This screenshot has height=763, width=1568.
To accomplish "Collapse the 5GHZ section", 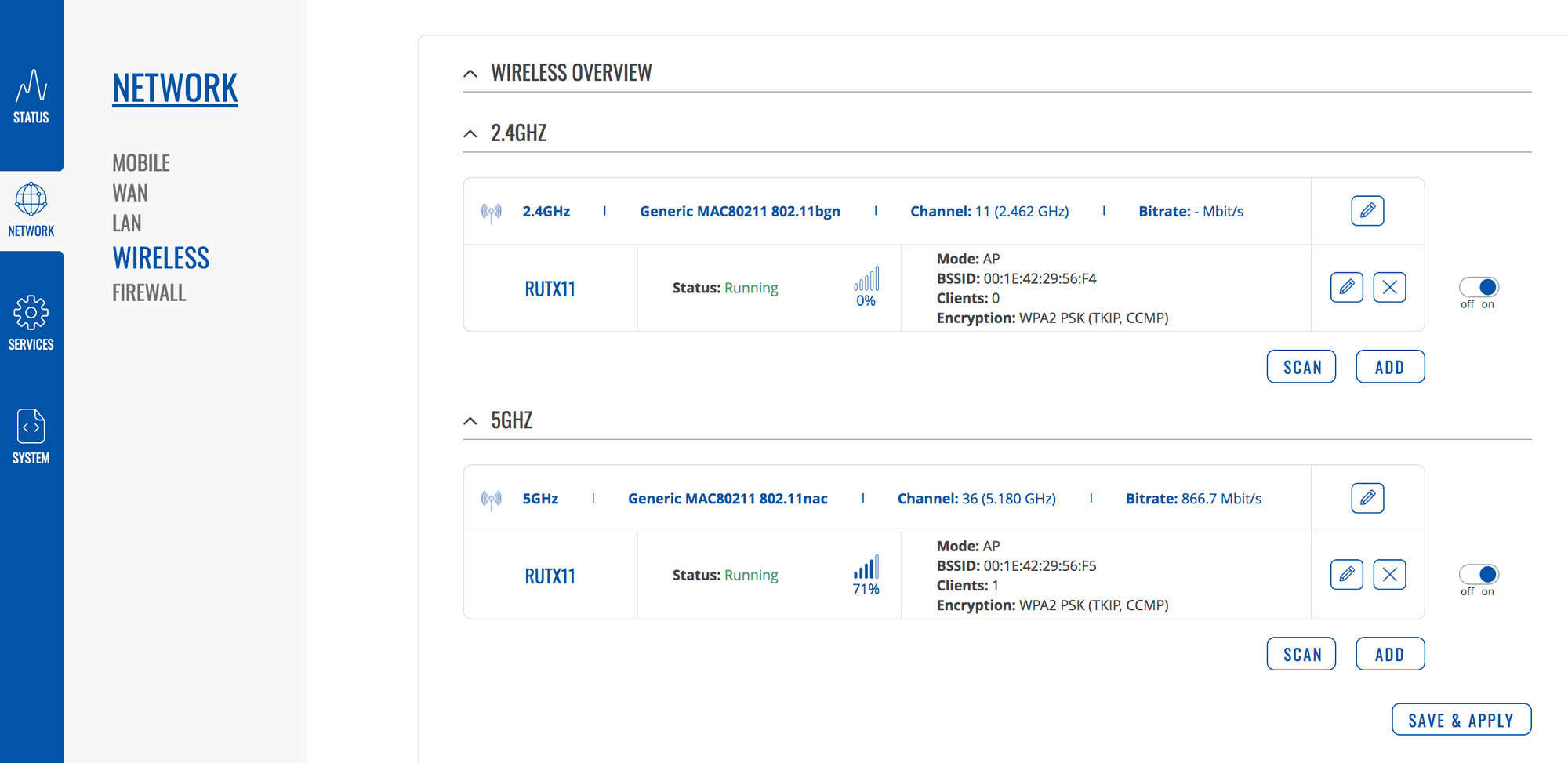I will [x=470, y=421].
